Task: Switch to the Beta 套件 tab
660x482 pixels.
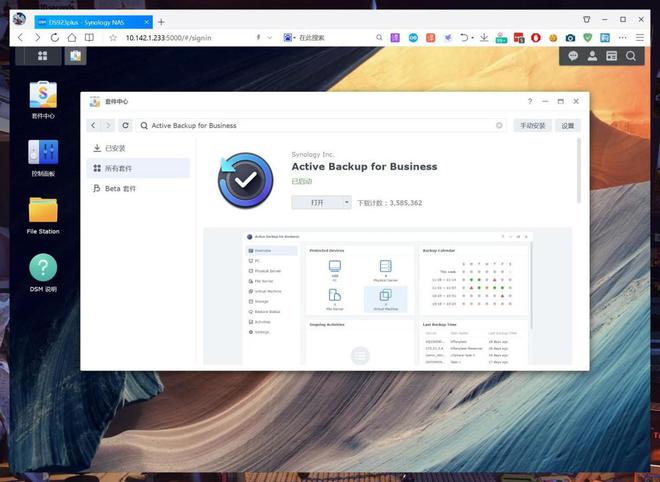Action: 137,188
